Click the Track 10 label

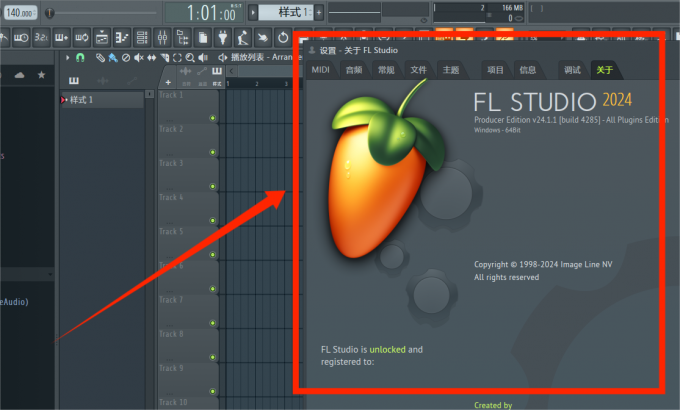(173, 402)
